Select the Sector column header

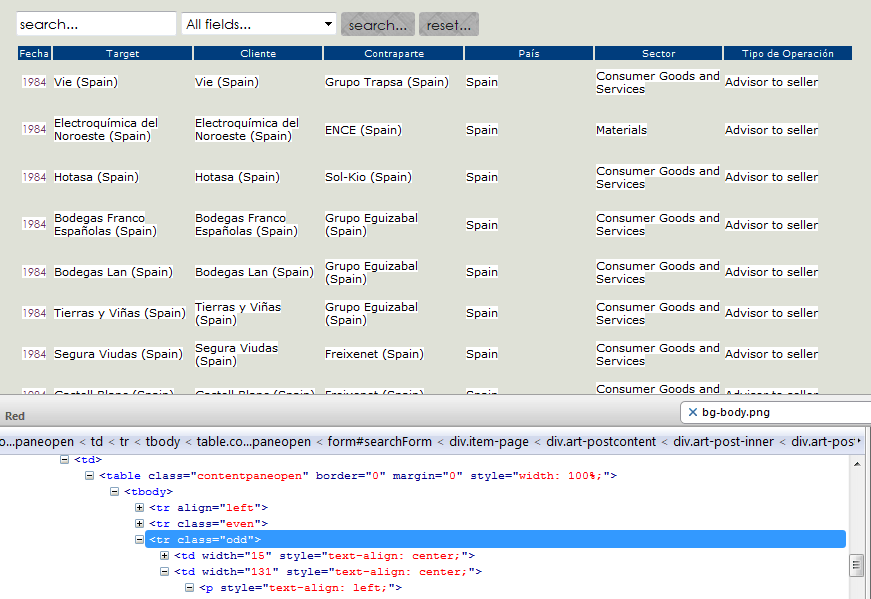[658, 53]
